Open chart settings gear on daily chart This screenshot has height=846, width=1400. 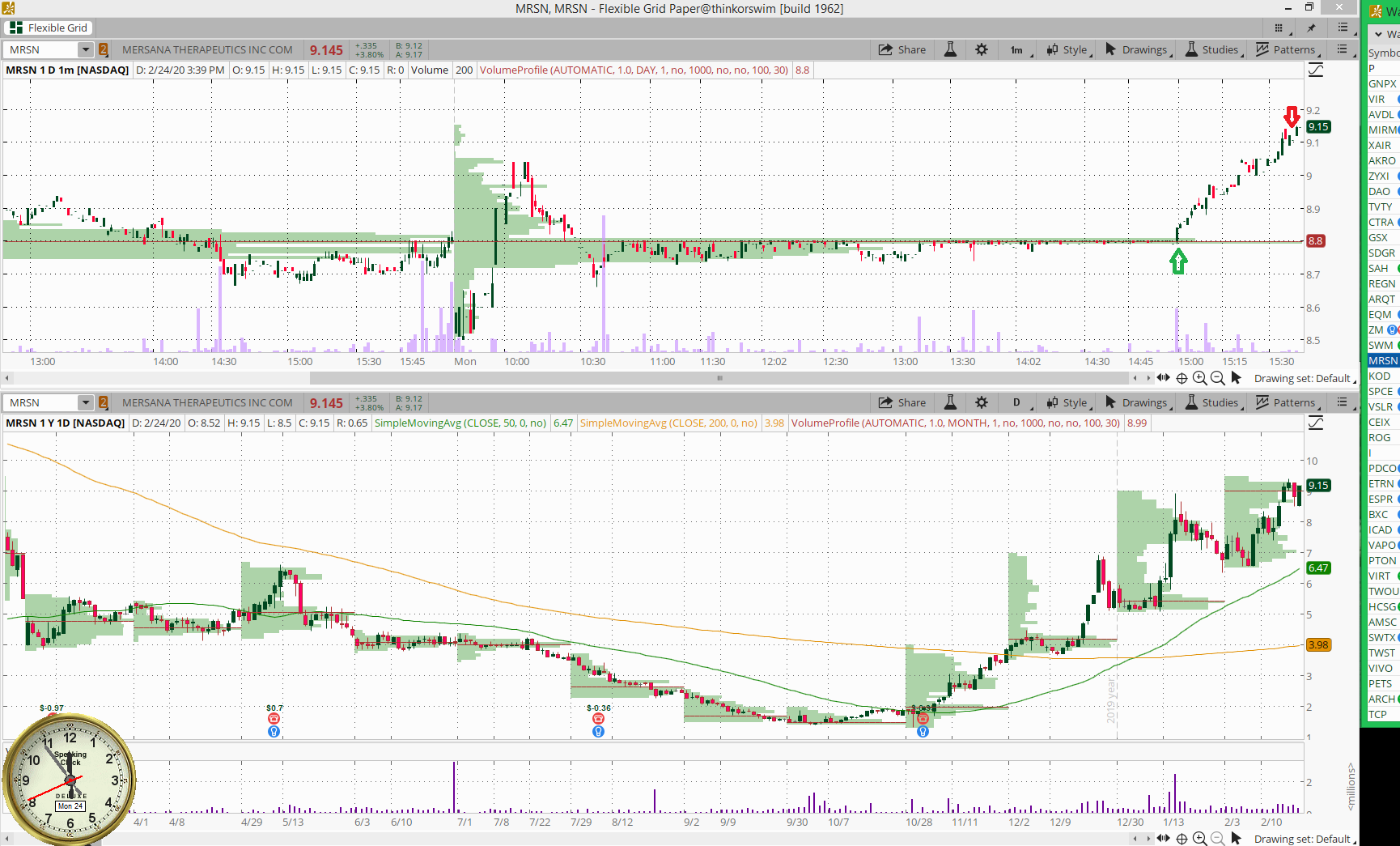tap(982, 402)
